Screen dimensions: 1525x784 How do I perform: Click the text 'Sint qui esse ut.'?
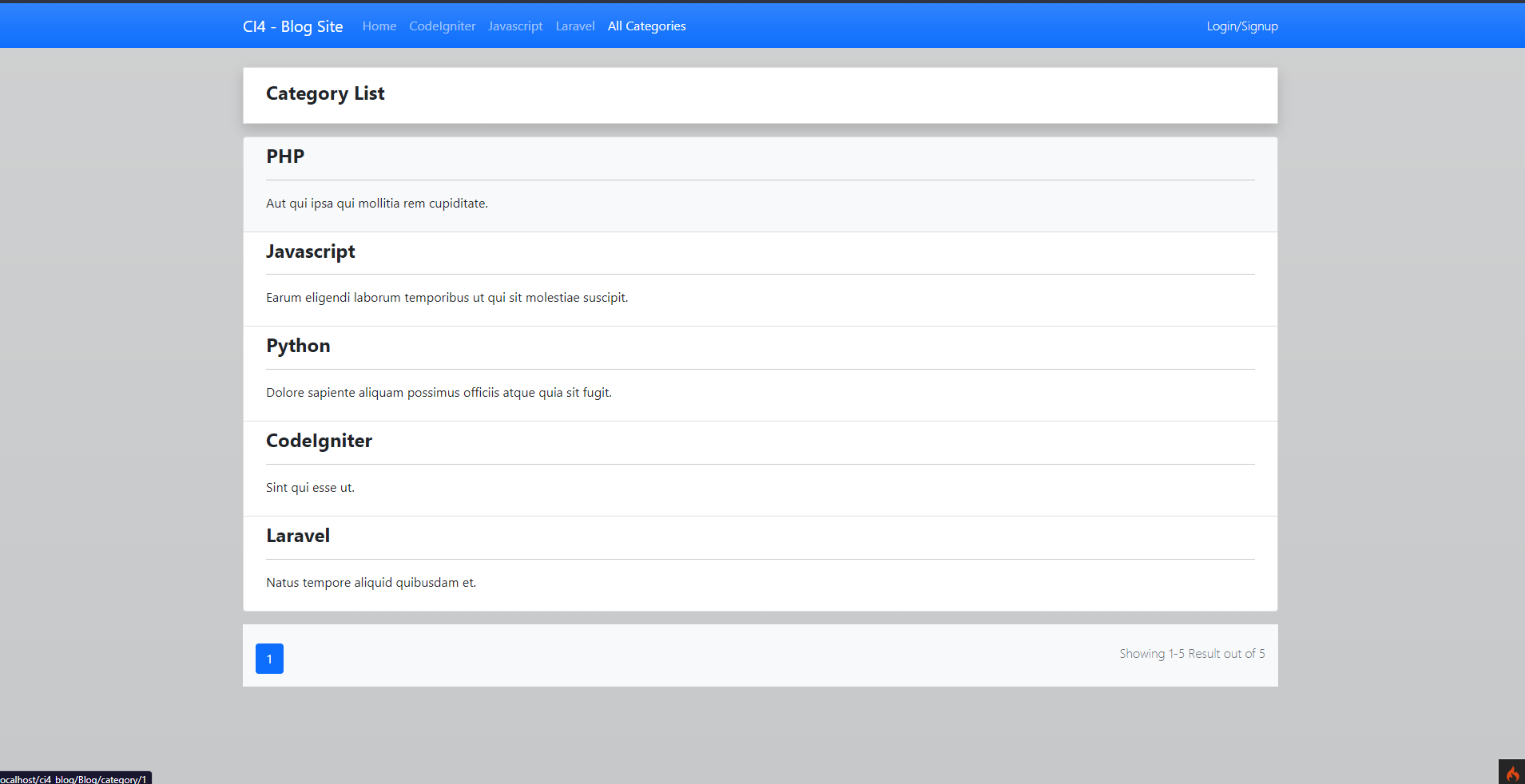pos(310,488)
